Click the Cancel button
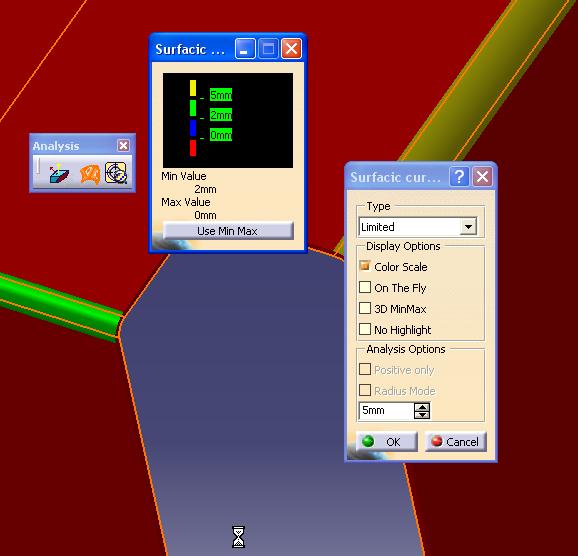The height and width of the screenshot is (556, 578). (x=456, y=441)
